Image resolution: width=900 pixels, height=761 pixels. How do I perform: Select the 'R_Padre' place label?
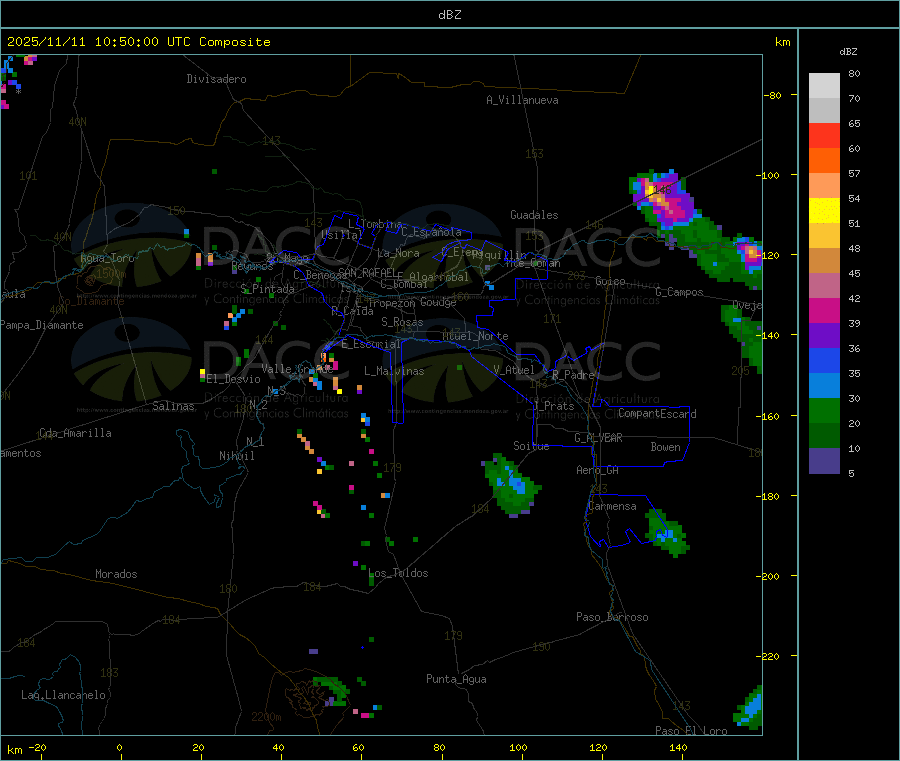click(573, 375)
